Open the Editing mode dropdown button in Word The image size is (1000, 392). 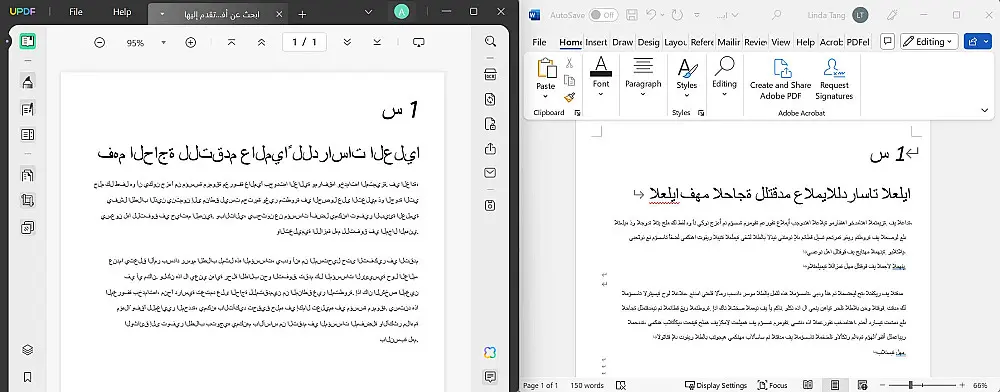point(929,41)
